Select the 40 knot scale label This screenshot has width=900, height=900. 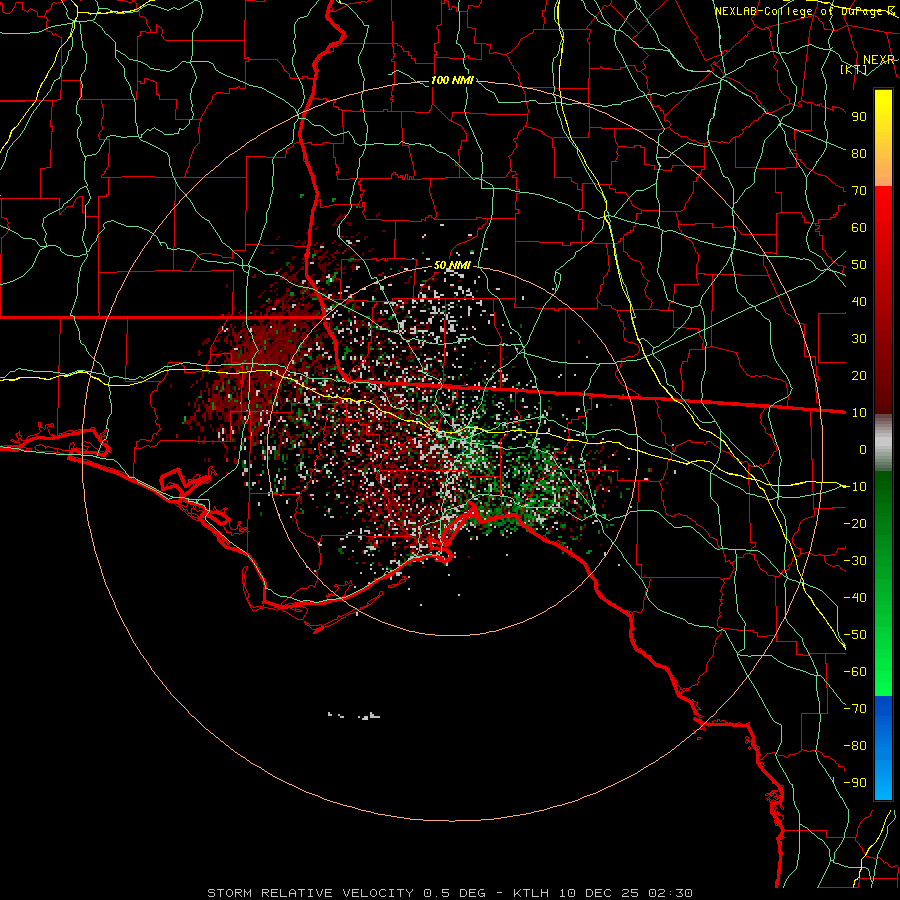(x=859, y=302)
